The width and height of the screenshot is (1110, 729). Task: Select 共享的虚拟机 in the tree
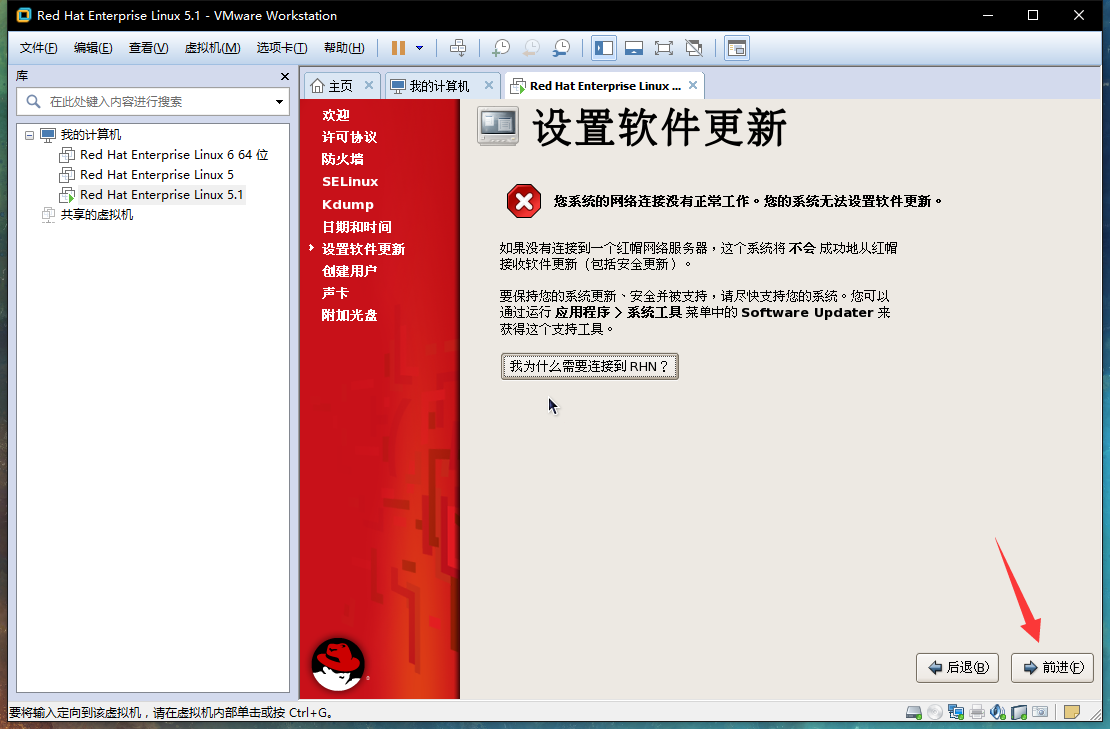[96, 214]
